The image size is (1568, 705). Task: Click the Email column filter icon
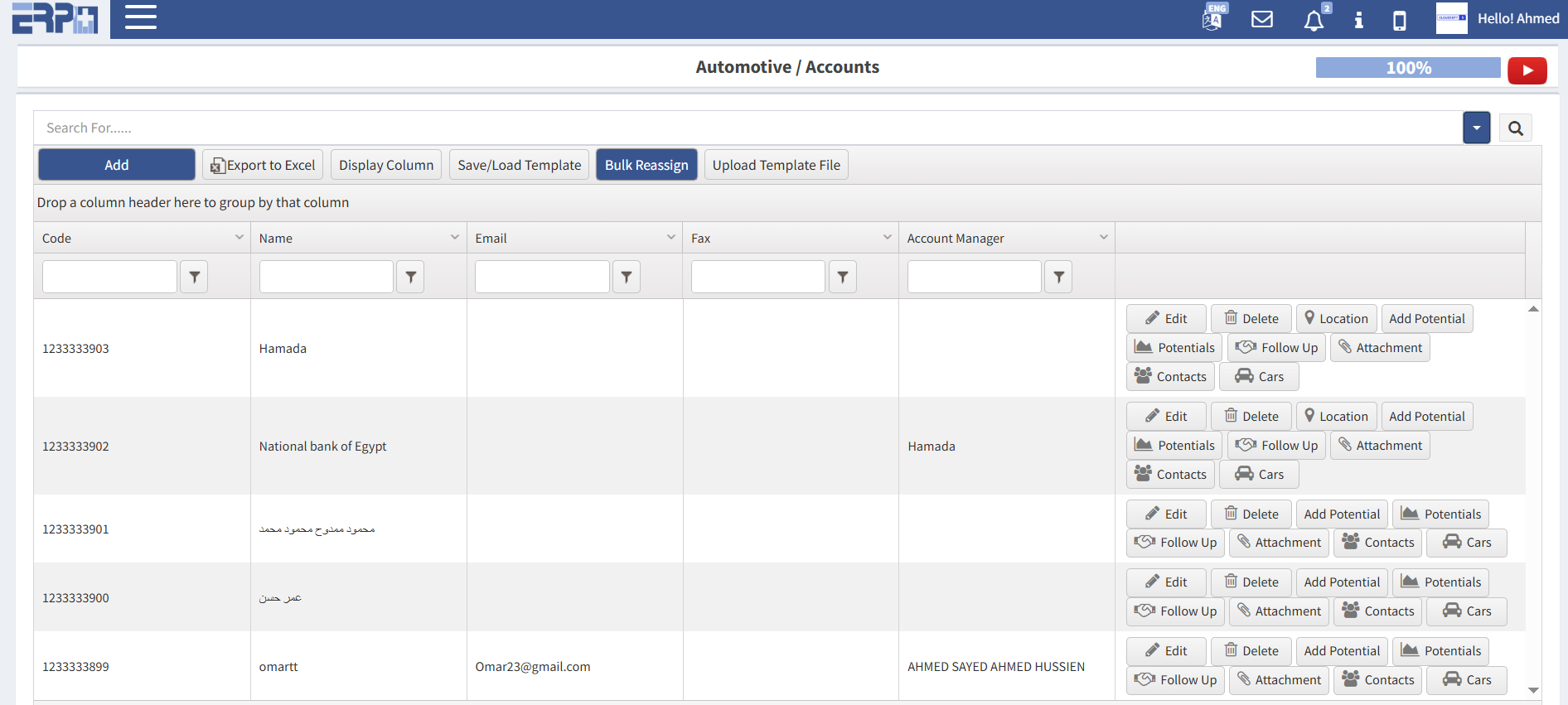pos(627,277)
